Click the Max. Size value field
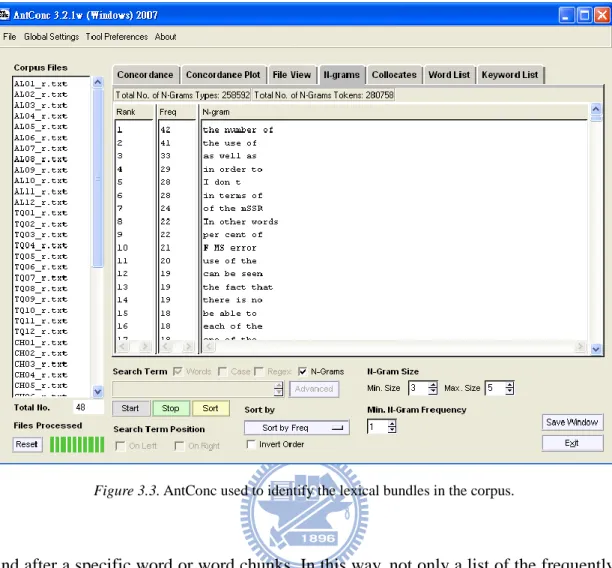The width and height of the screenshot is (612, 568). pos(495,388)
